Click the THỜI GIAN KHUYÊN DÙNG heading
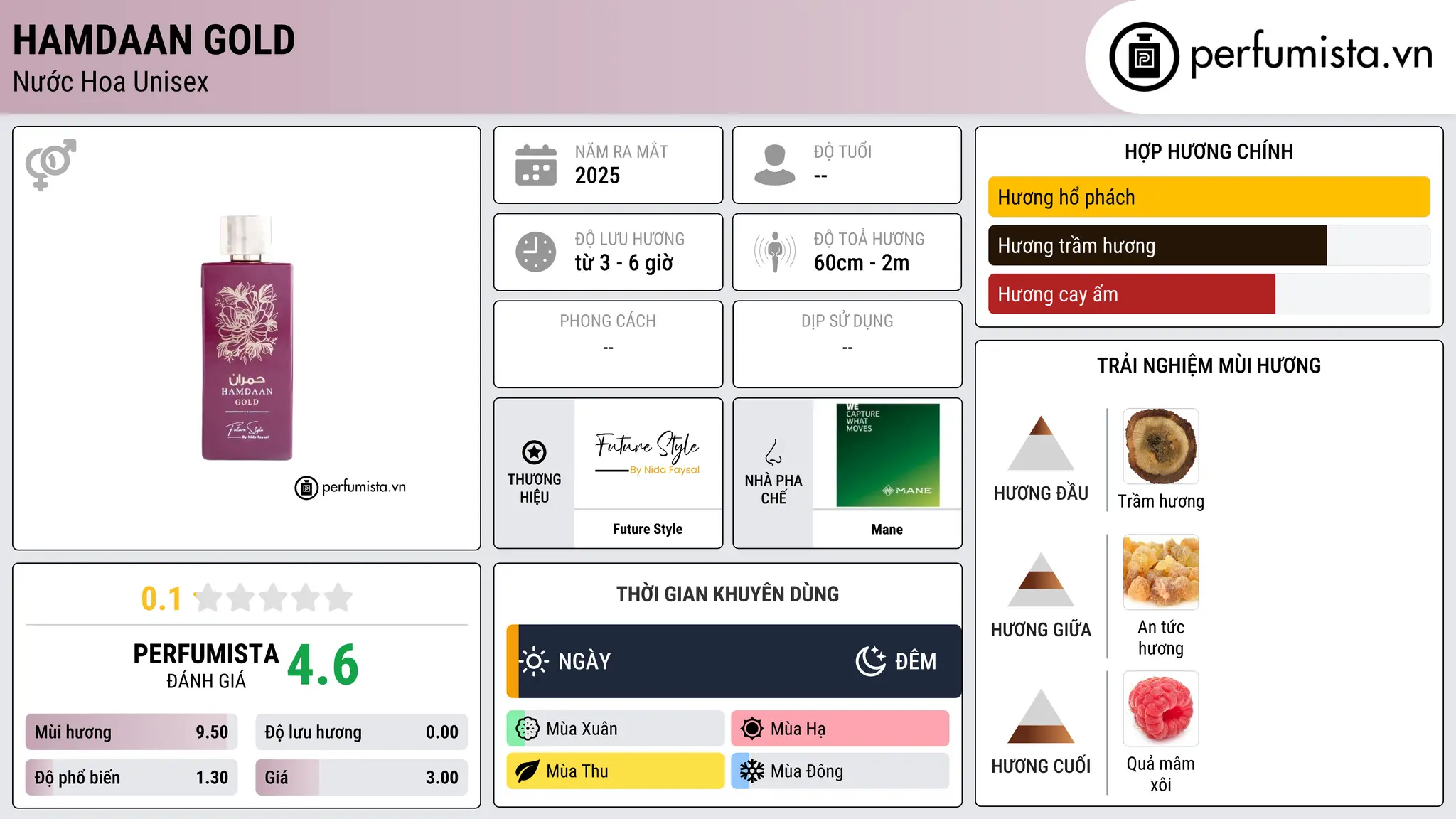1456x819 pixels. (728, 594)
